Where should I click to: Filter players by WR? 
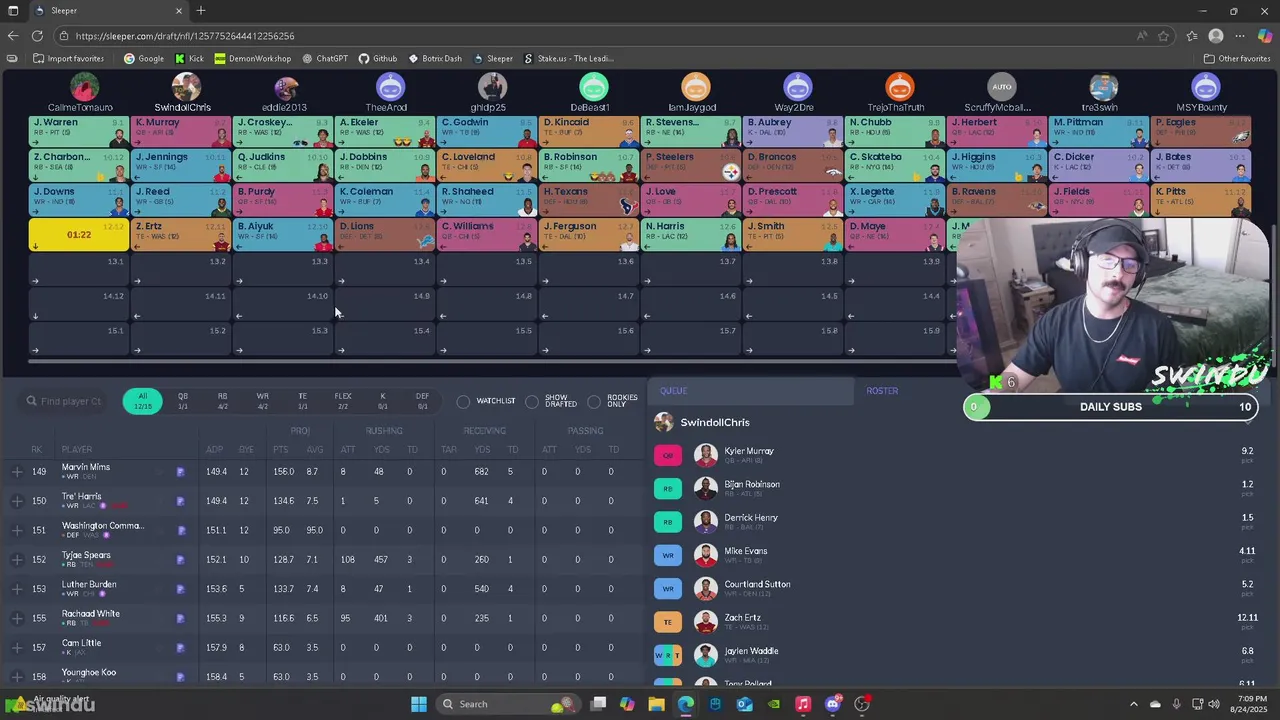click(x=262, y=401)
